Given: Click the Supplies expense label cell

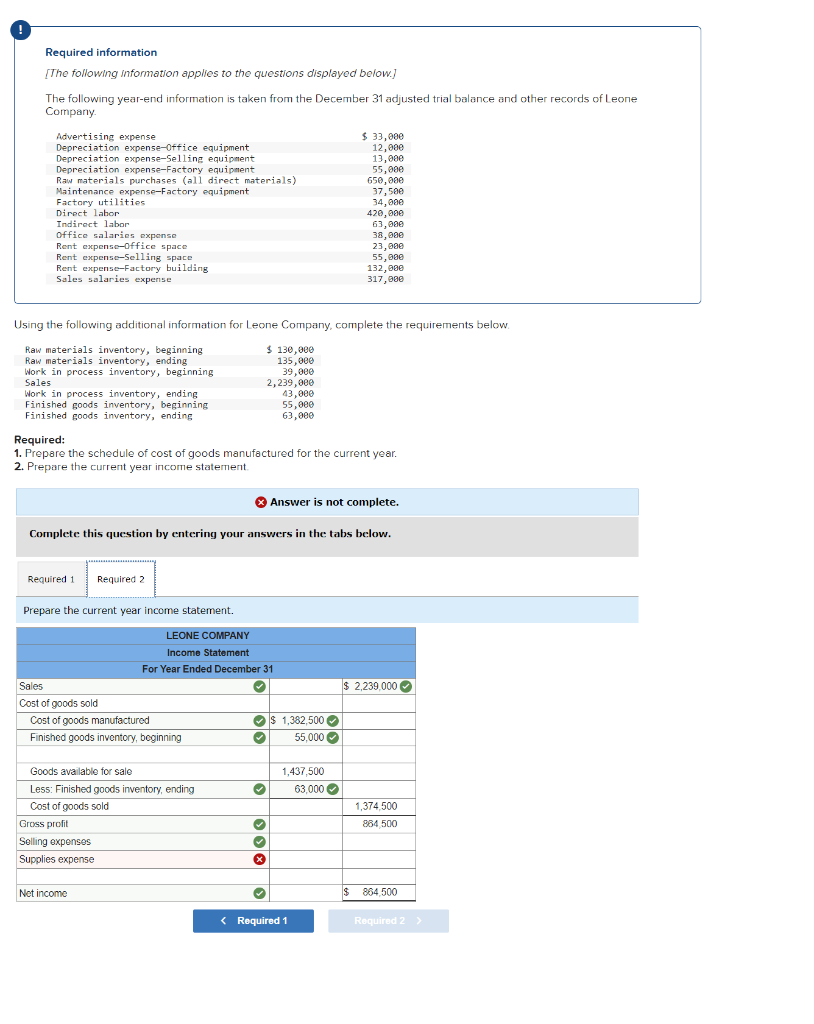Looking at the screenshot, I should coord(143,859).
